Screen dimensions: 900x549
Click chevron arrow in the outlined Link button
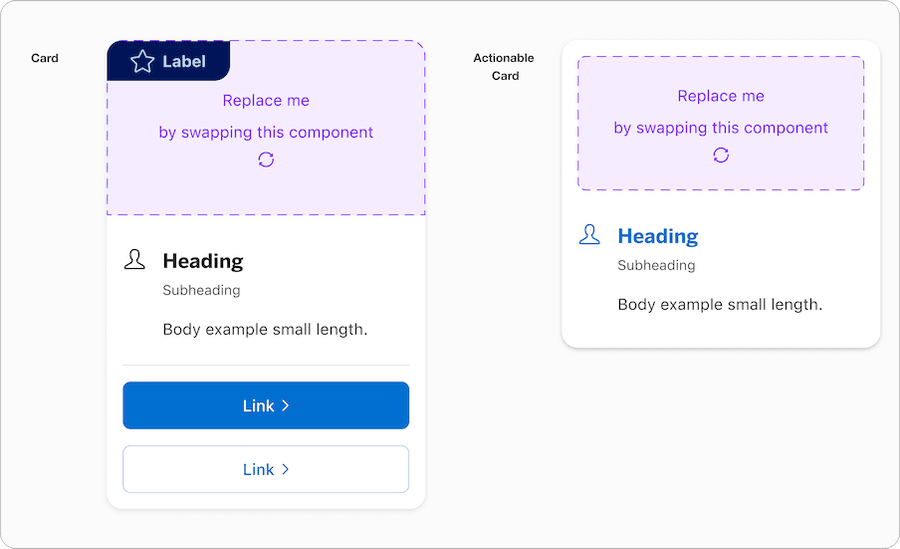[286, 469]
